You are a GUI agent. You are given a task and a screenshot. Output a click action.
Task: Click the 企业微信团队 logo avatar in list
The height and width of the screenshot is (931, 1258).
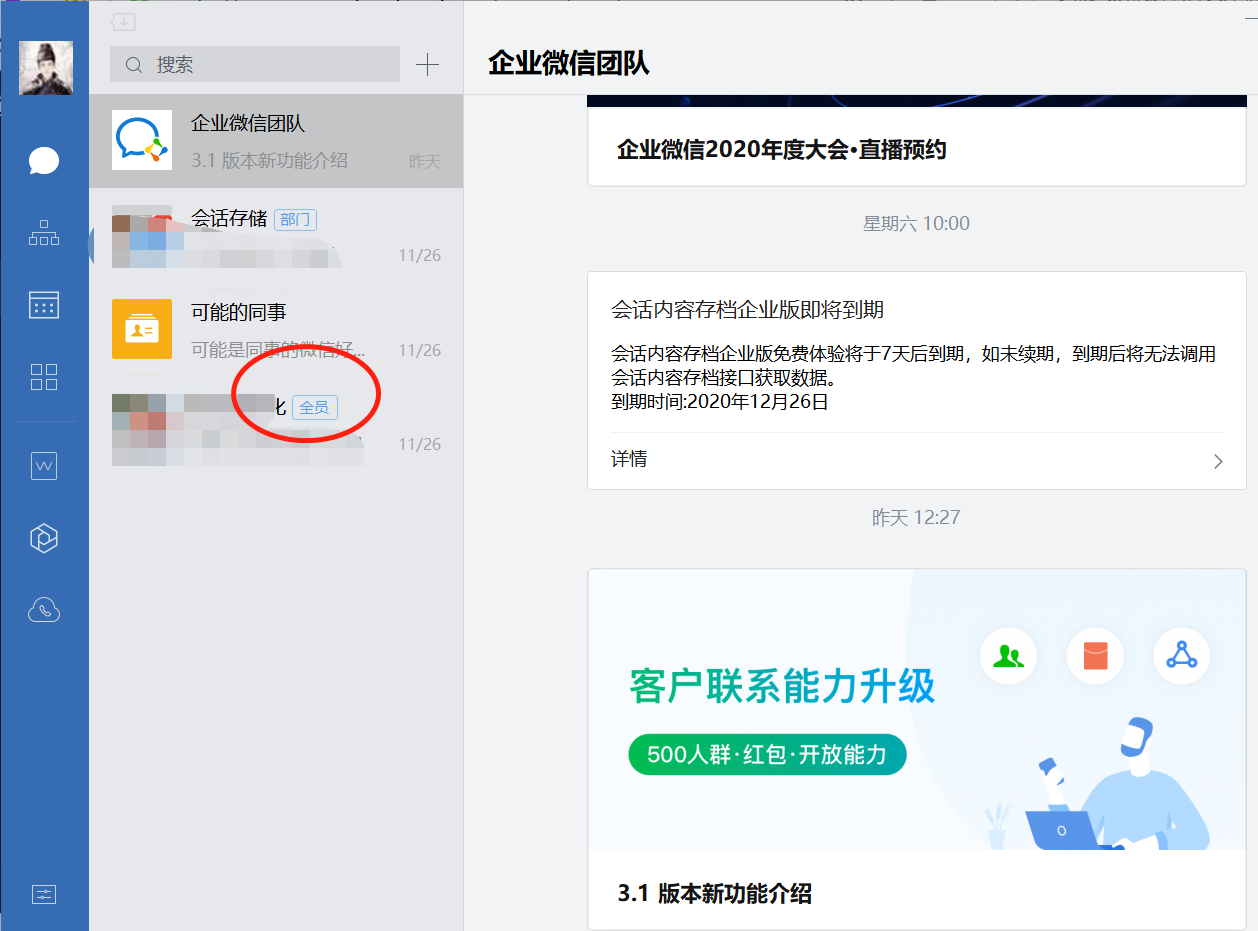(142, 140)
